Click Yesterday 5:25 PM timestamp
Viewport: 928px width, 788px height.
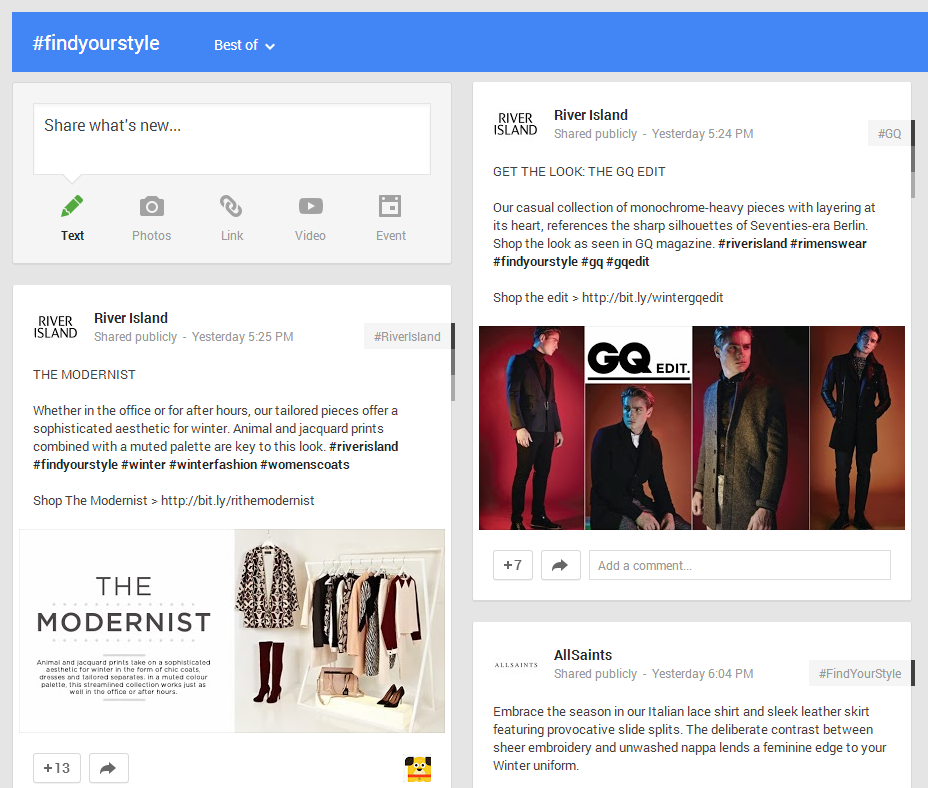243,337
